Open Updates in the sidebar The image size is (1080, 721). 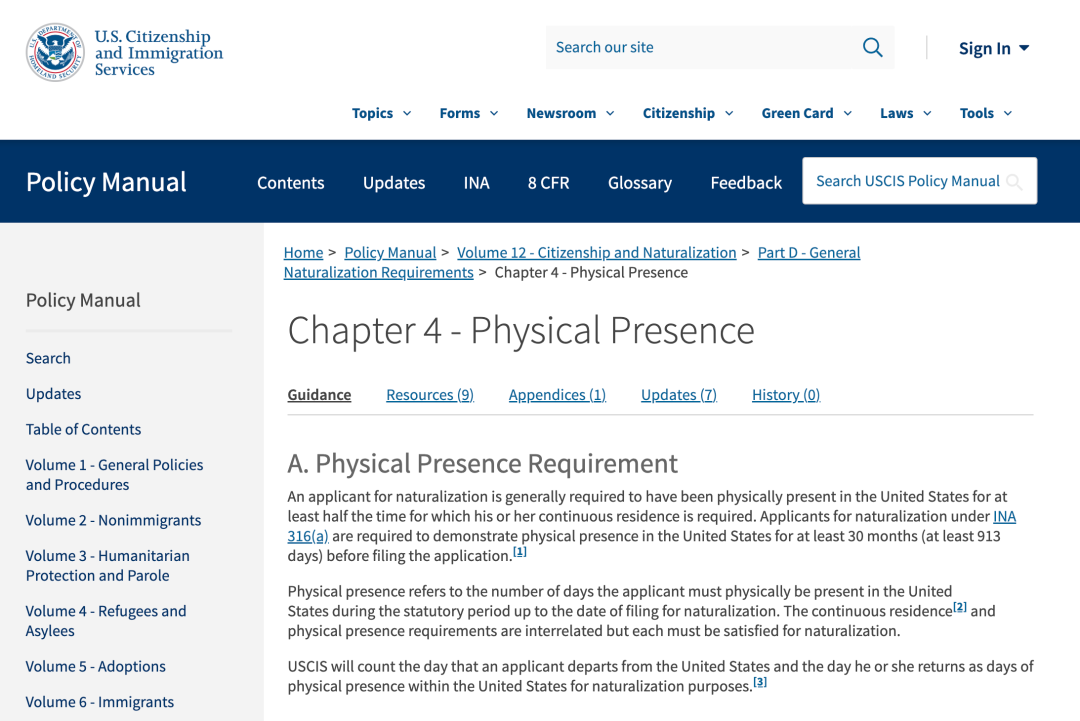53,394
